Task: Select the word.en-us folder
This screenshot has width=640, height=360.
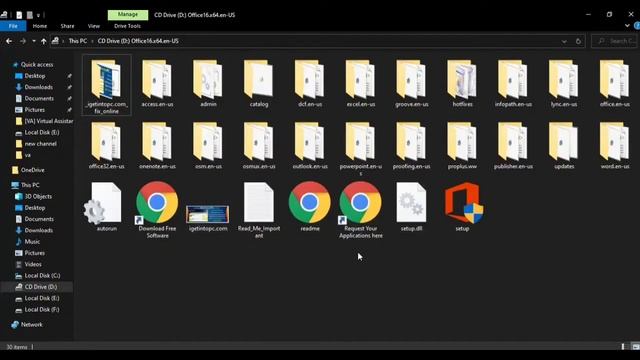Action: [x=615, y=146]
